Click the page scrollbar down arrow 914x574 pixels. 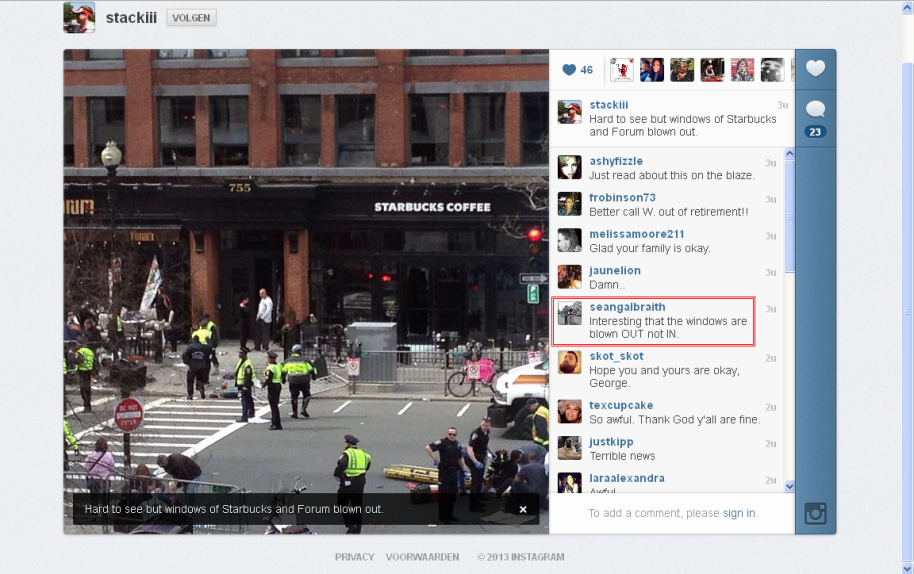pyautogui.click(x=908, y=568)
